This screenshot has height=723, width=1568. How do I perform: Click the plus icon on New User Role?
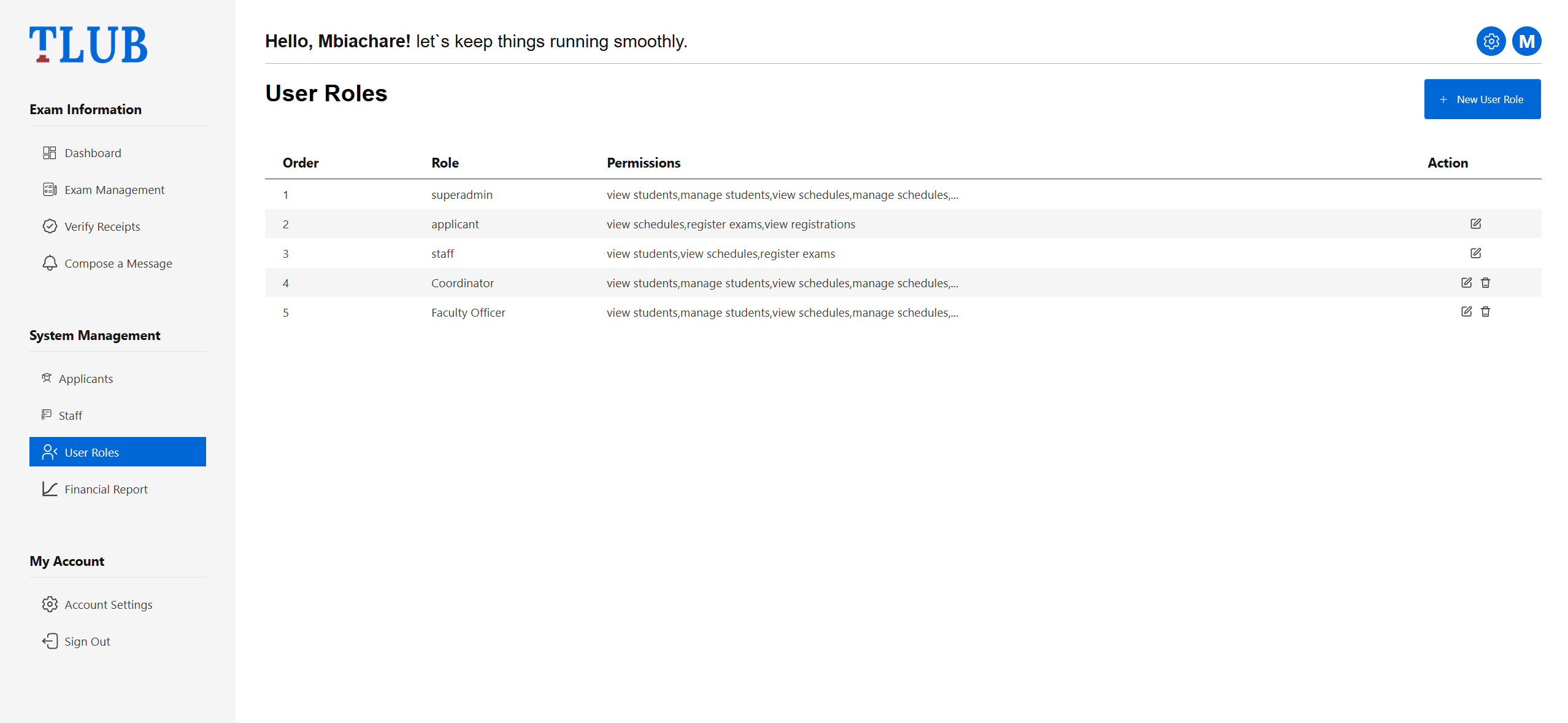[x=1443, y=99]
